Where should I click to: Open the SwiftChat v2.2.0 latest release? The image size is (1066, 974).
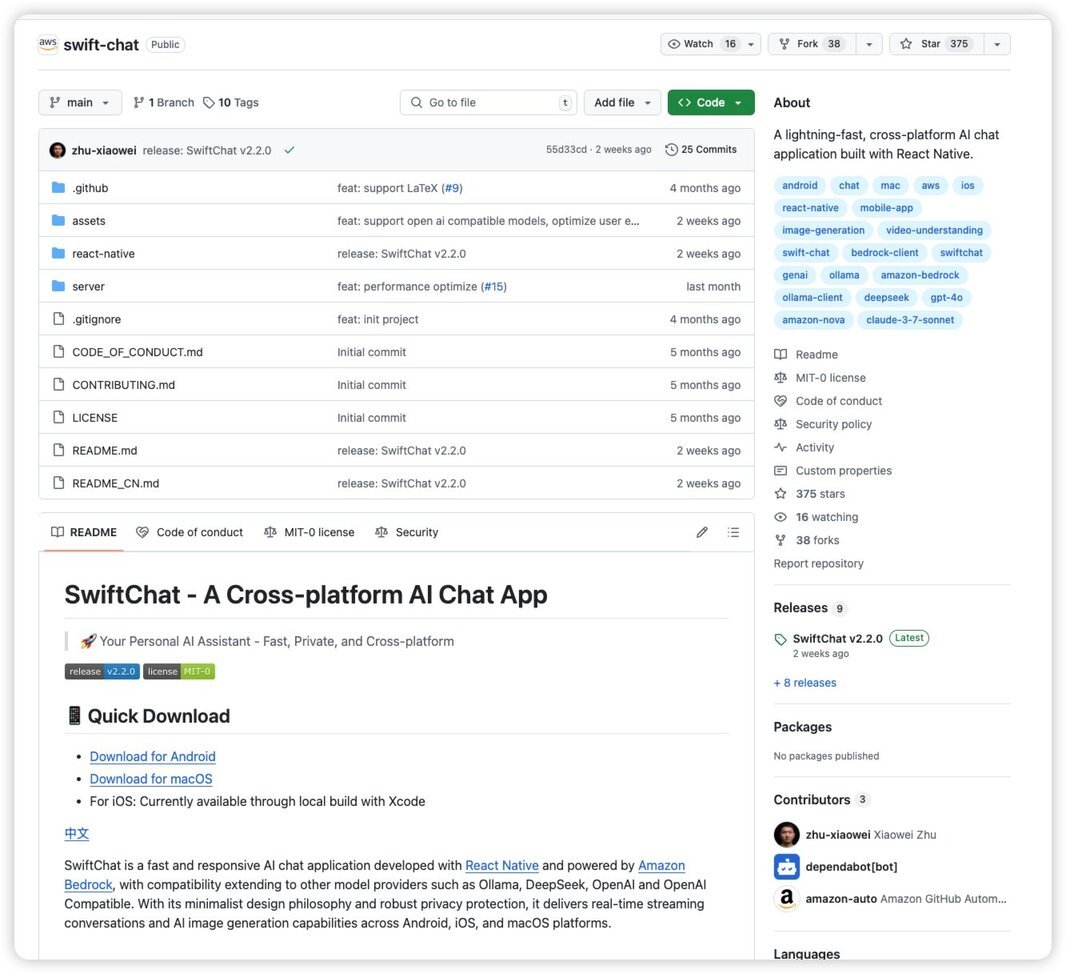click(x=838, y=639)
